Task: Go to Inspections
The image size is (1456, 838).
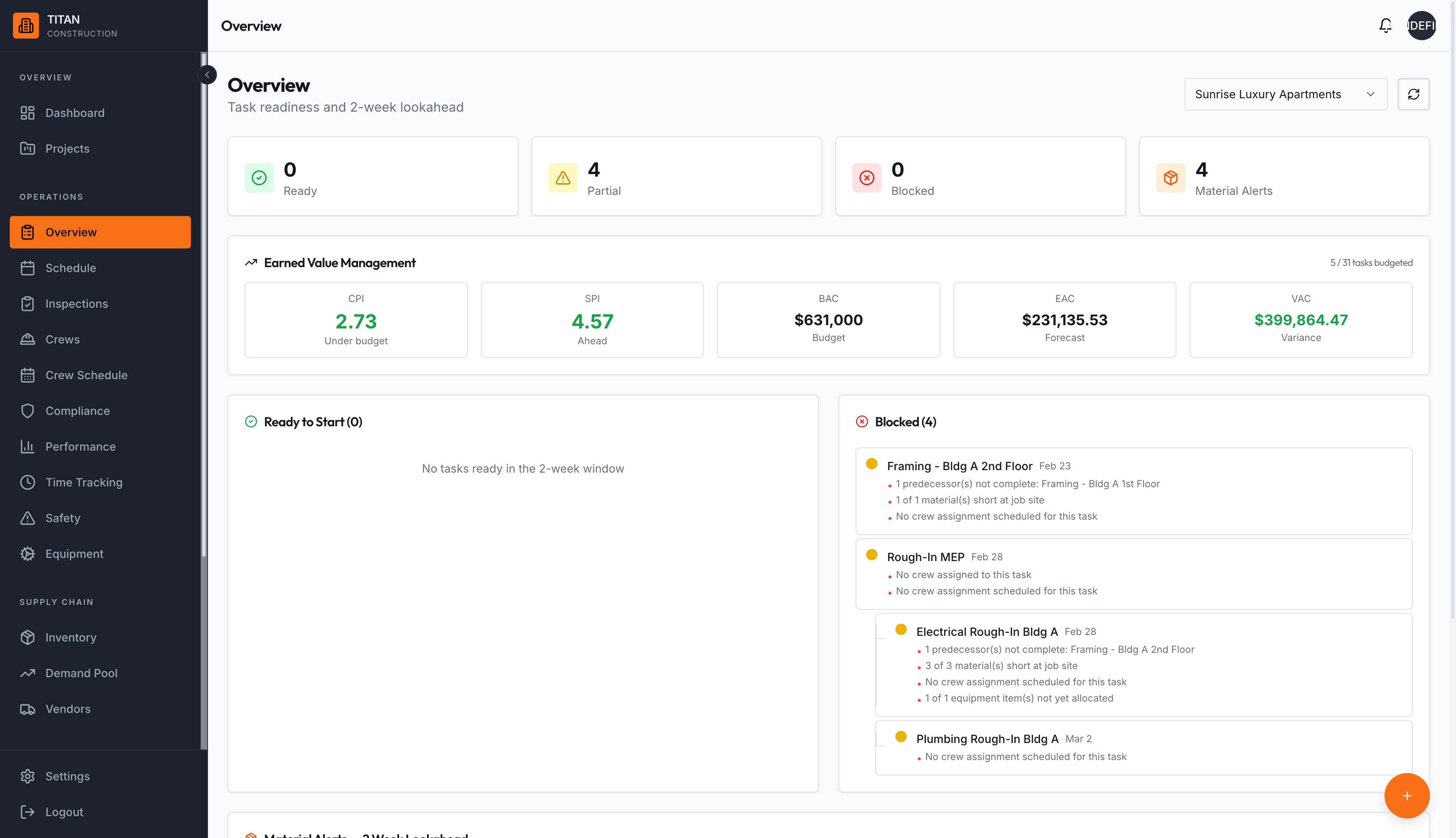Action: coord(100,303)
